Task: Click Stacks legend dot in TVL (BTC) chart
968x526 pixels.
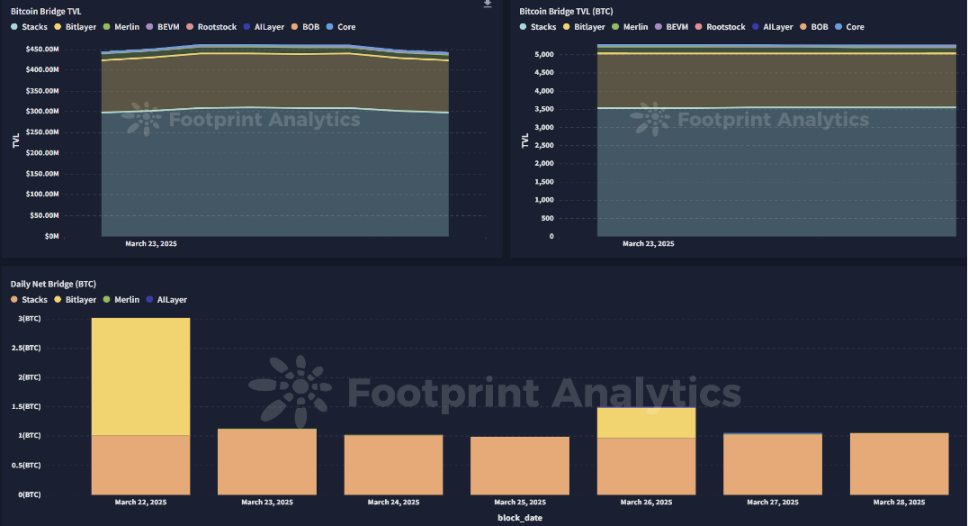Action: click(524, 27)
